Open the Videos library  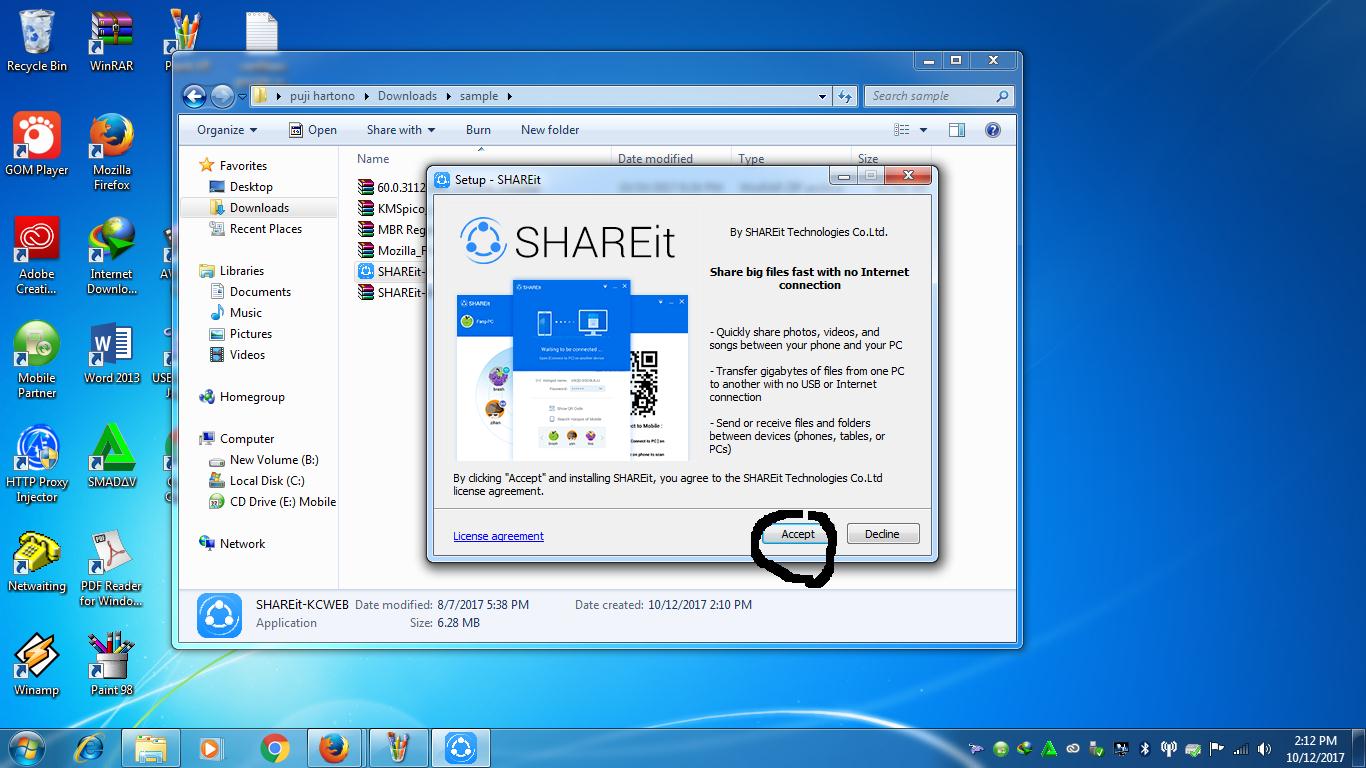click(238, 355)
